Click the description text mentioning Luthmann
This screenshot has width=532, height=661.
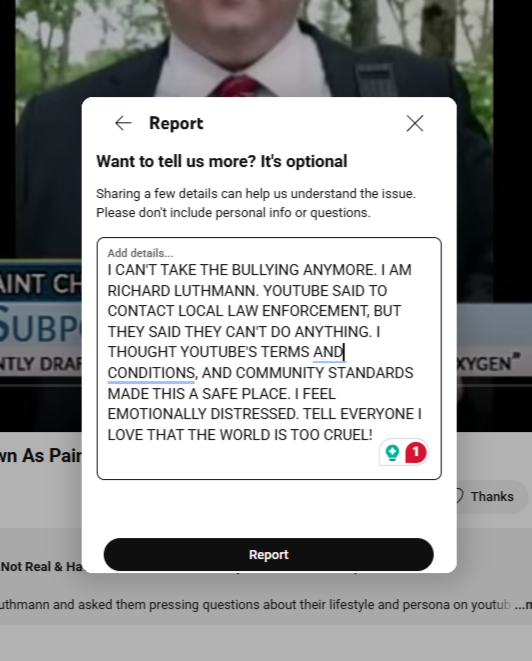[252, 605]
